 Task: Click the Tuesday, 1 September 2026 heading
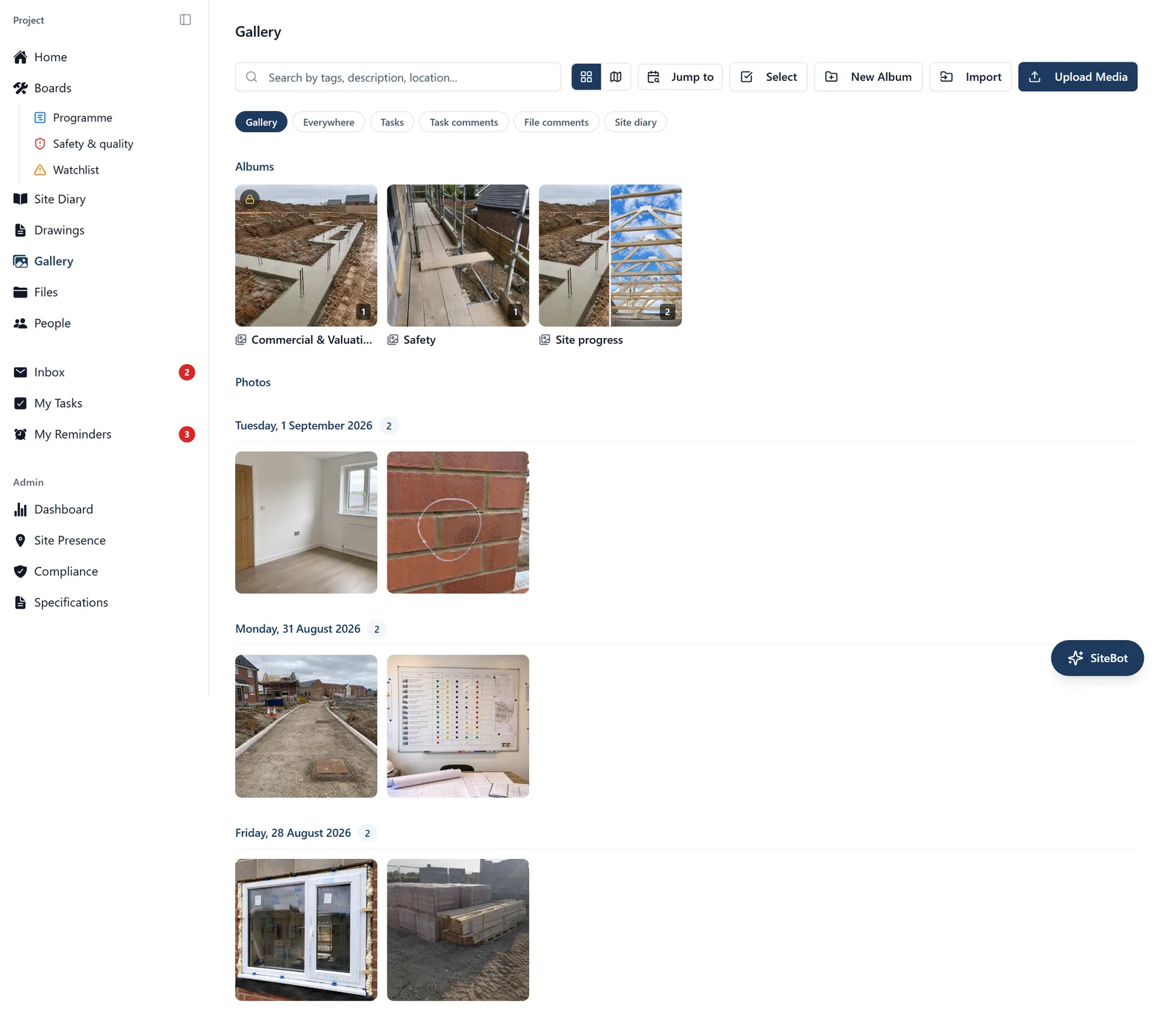pos(304,425)
